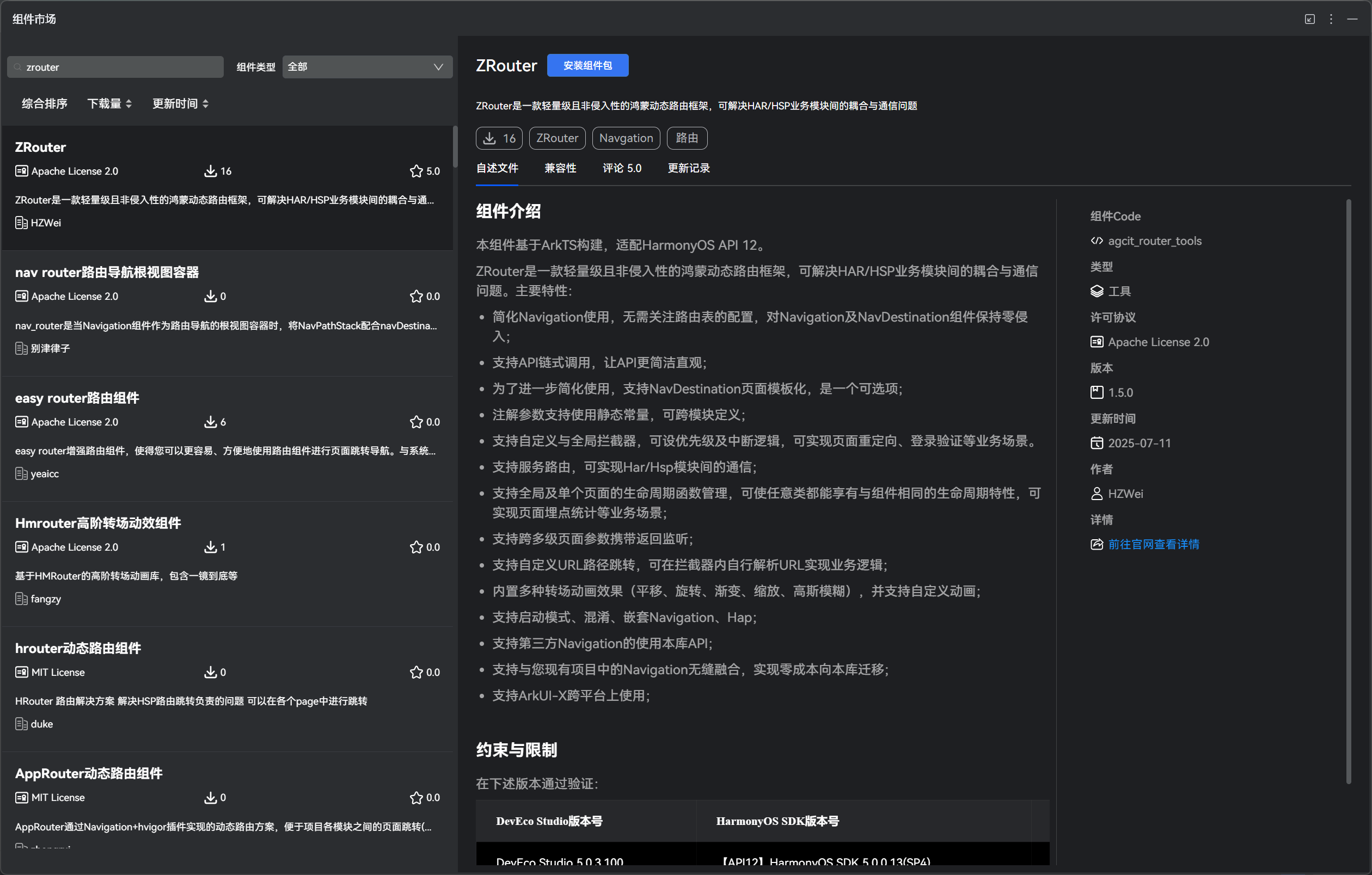Click the download count badge showing 16

pyautogui.click(x=499, y=138)
